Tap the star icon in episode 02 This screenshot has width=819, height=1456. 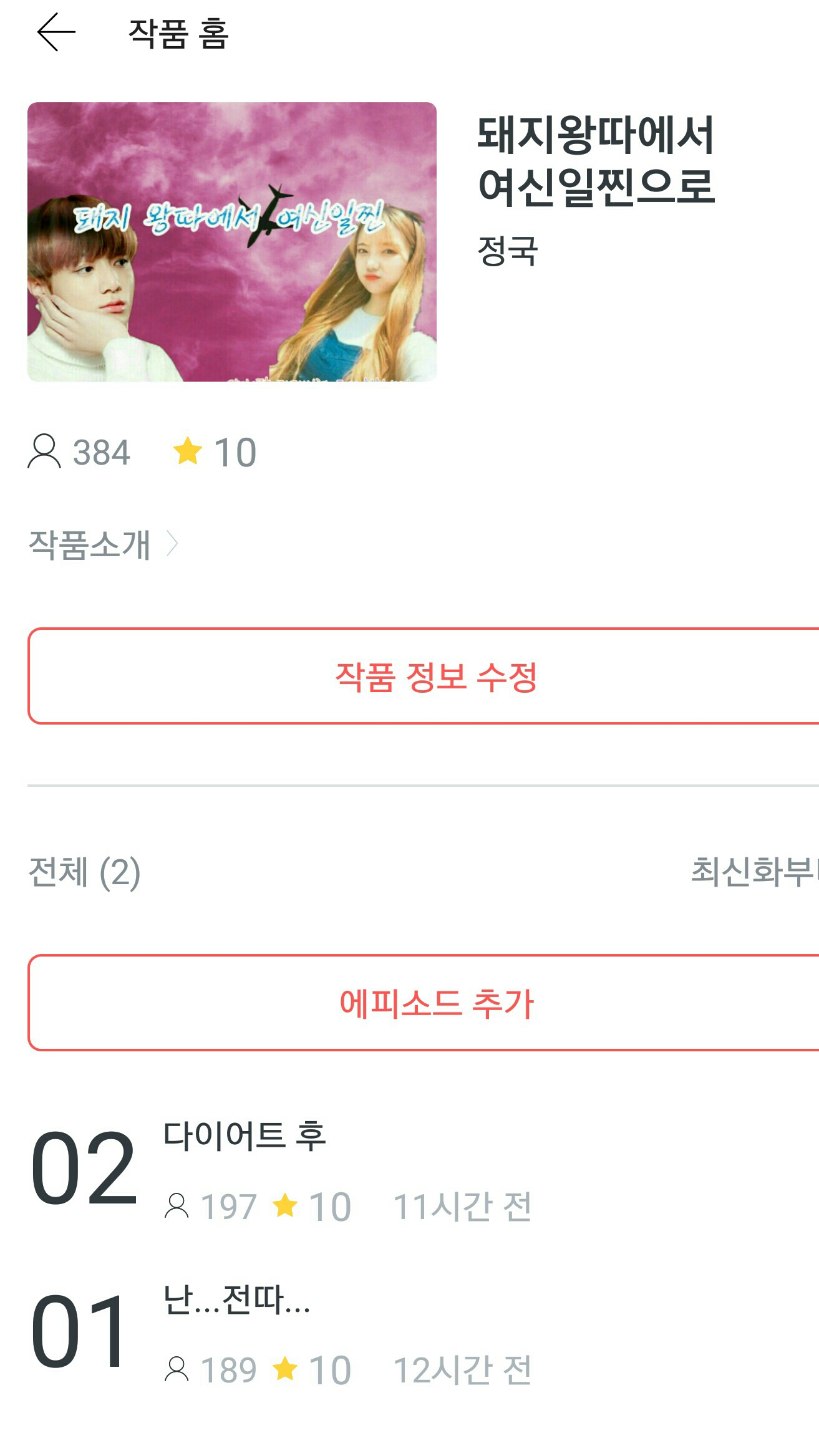285,1205
